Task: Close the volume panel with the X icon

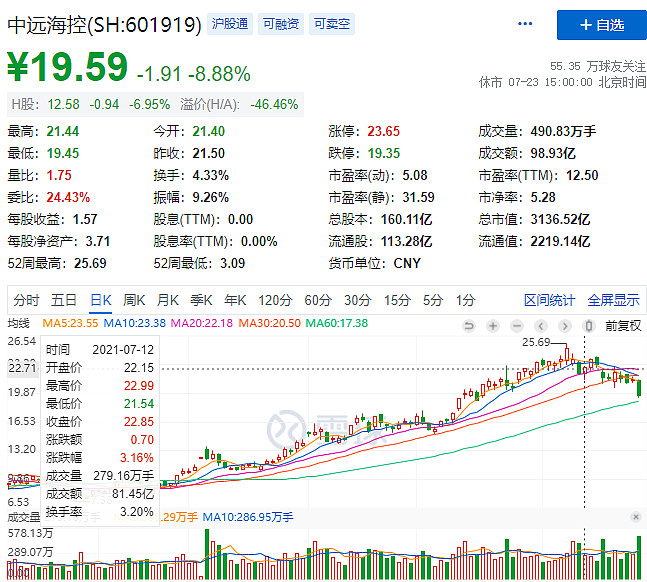Action: 636,517
